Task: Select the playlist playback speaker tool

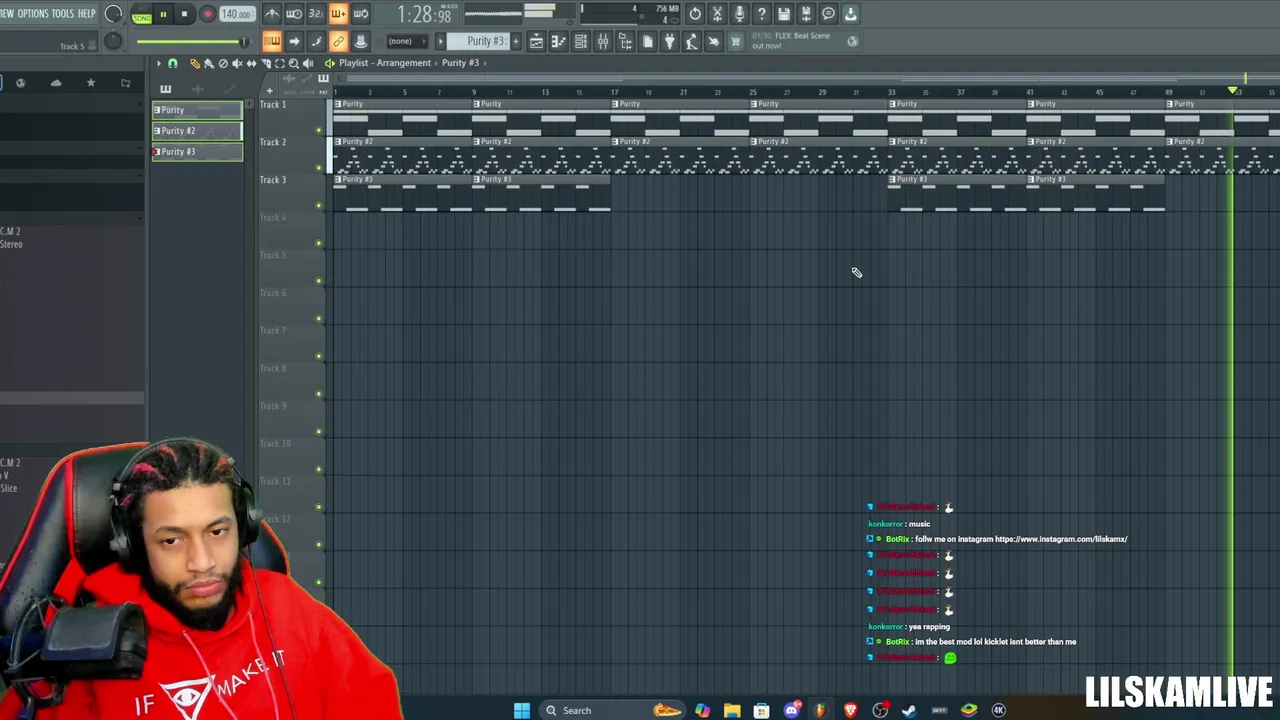Action: tap(308, 63)
